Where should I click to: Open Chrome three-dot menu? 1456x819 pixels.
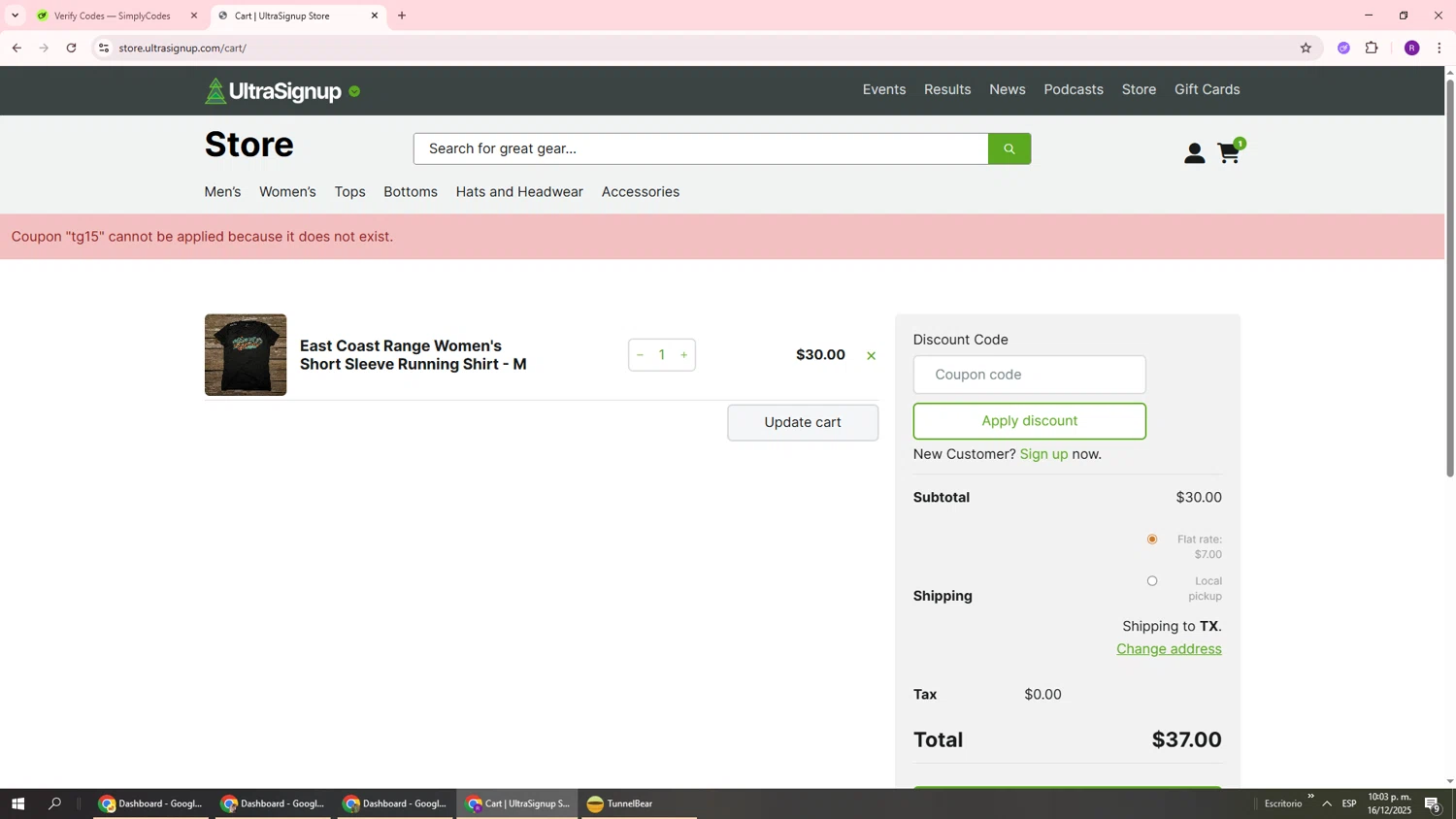pyautogui.click(x=1439, y=48)
